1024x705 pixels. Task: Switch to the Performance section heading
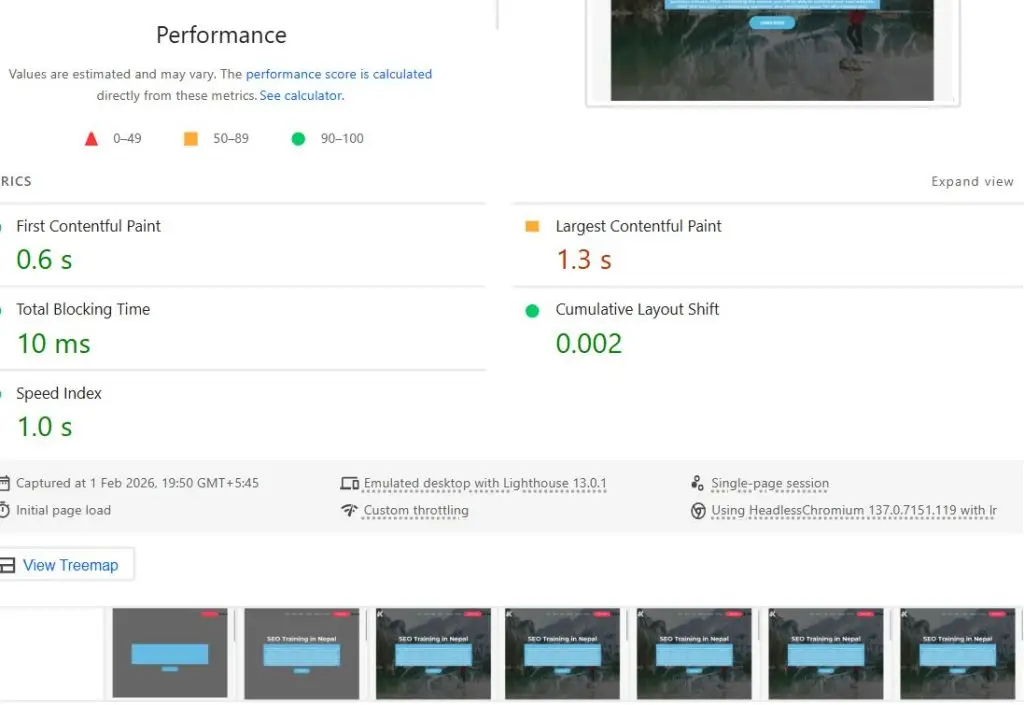220,35
